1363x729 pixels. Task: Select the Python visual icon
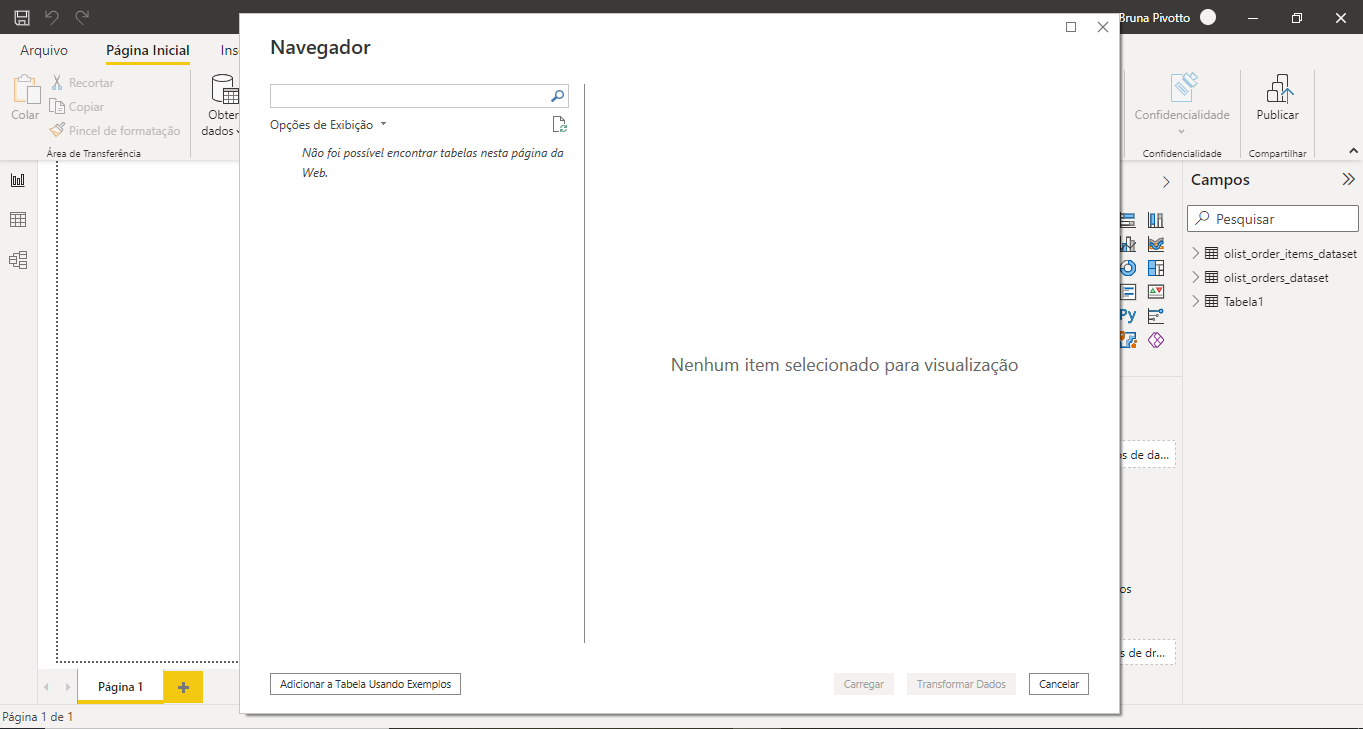[1128, 316]
